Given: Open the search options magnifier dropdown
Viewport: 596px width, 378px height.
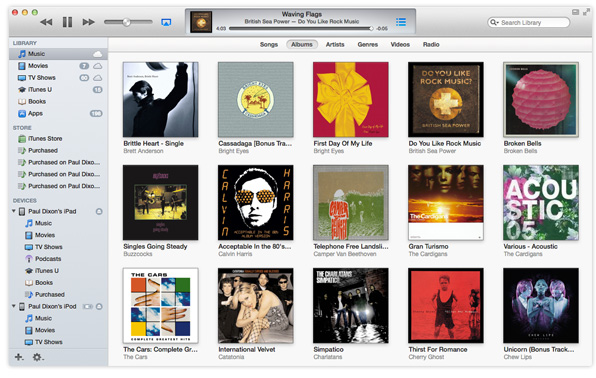Looking at the screenshot, I should coord(494,22).
